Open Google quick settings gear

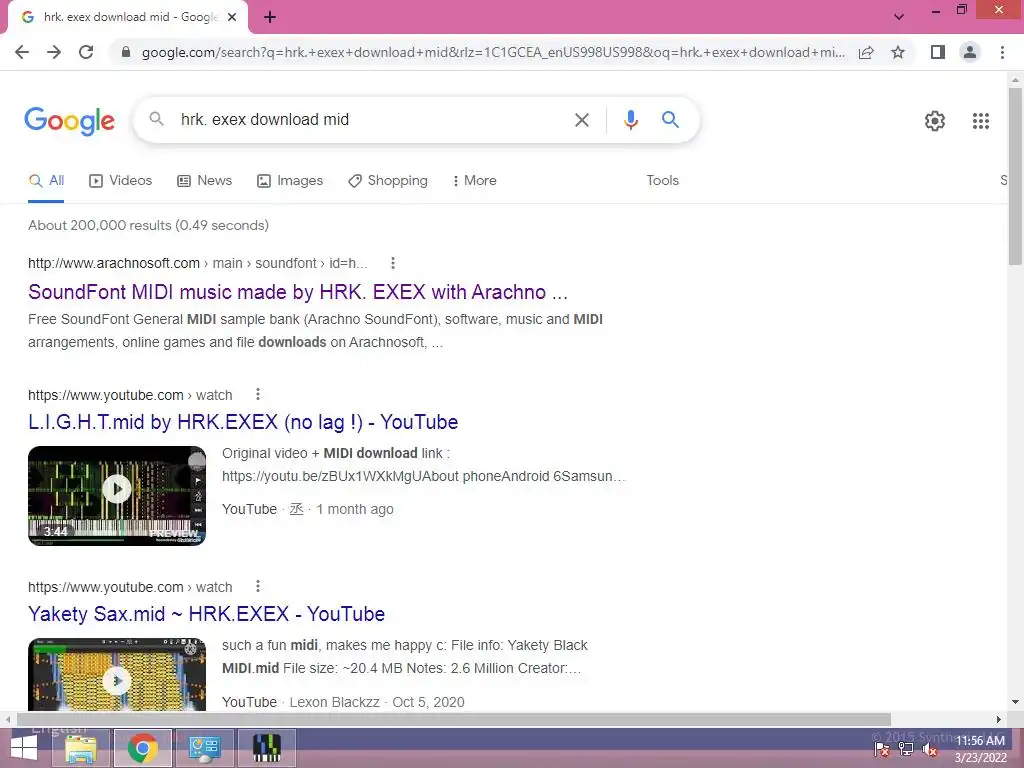pos(935,121)
